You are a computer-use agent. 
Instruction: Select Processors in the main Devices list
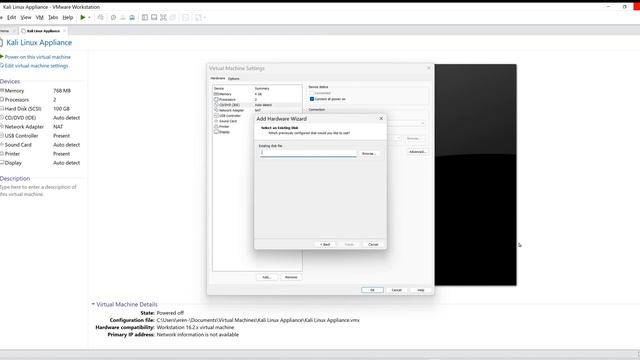coord(41,100)
